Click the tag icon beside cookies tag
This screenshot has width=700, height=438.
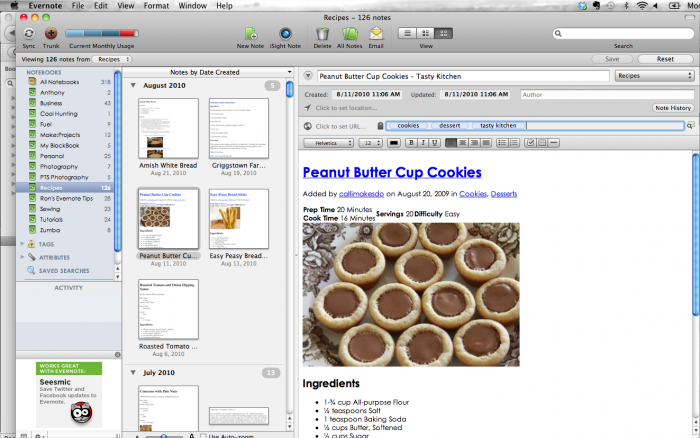[380, 126]
